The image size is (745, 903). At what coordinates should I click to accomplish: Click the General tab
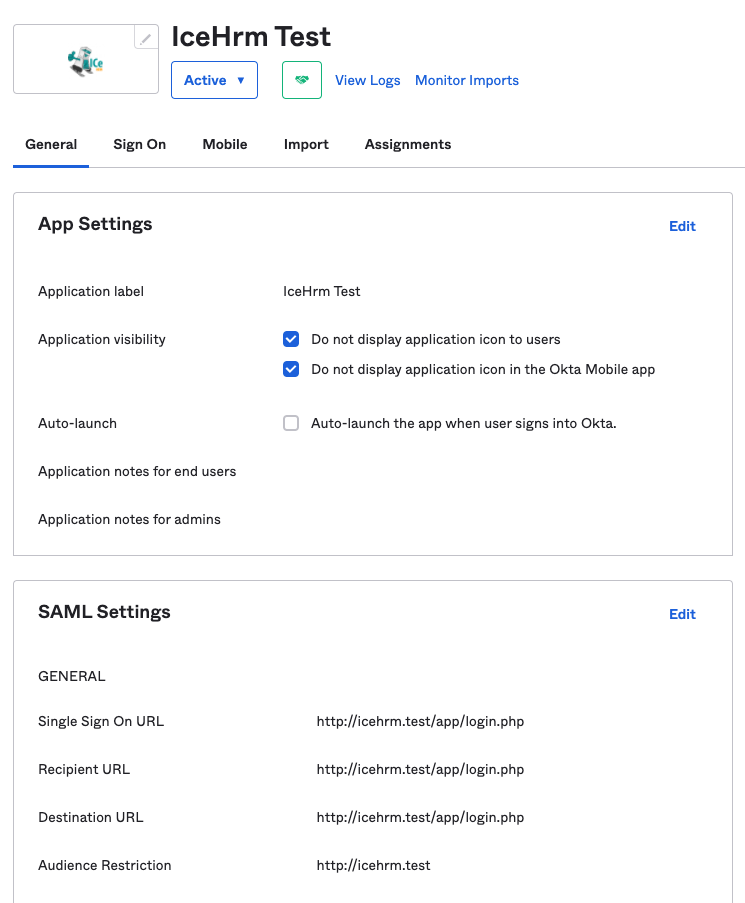(x=51, y=144)
